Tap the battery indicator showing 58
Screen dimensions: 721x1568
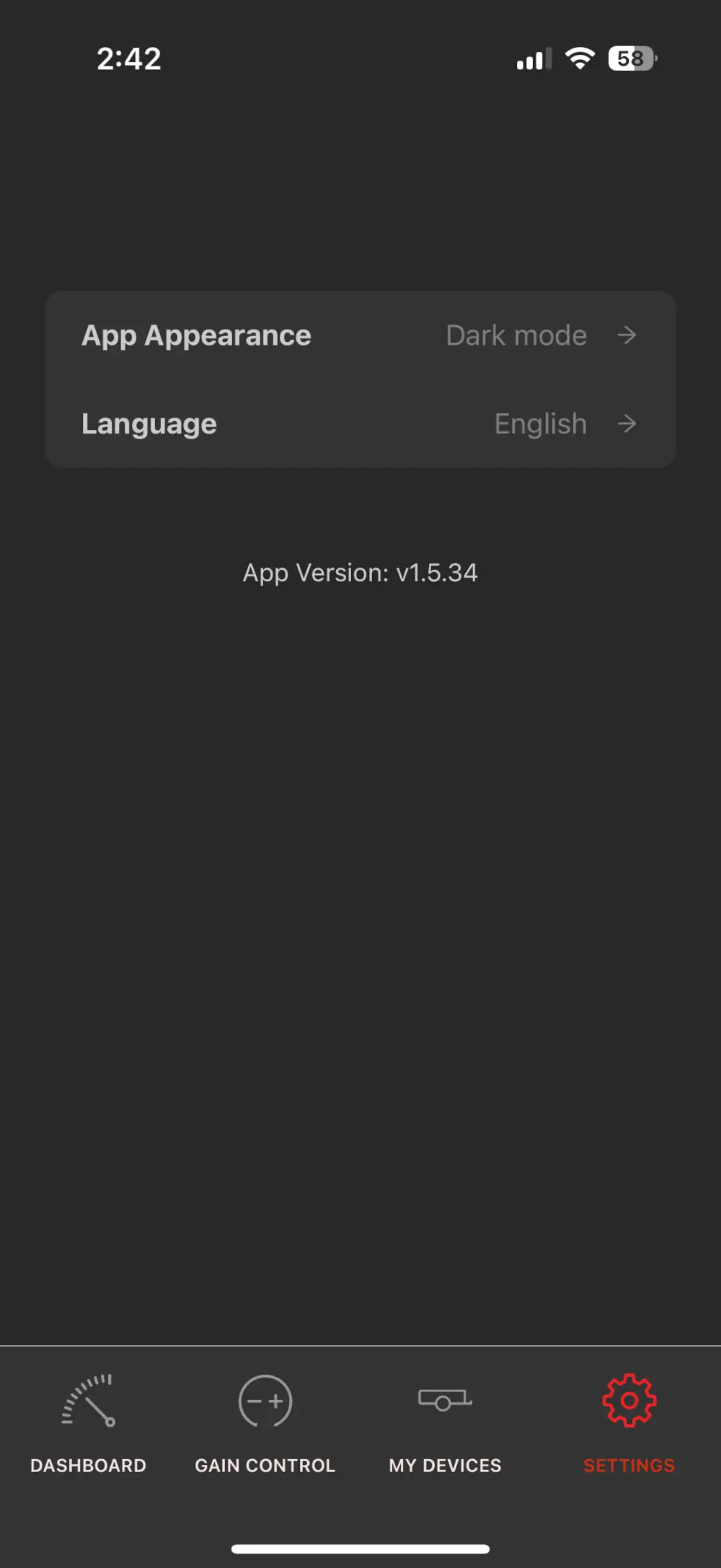point(632,58)
